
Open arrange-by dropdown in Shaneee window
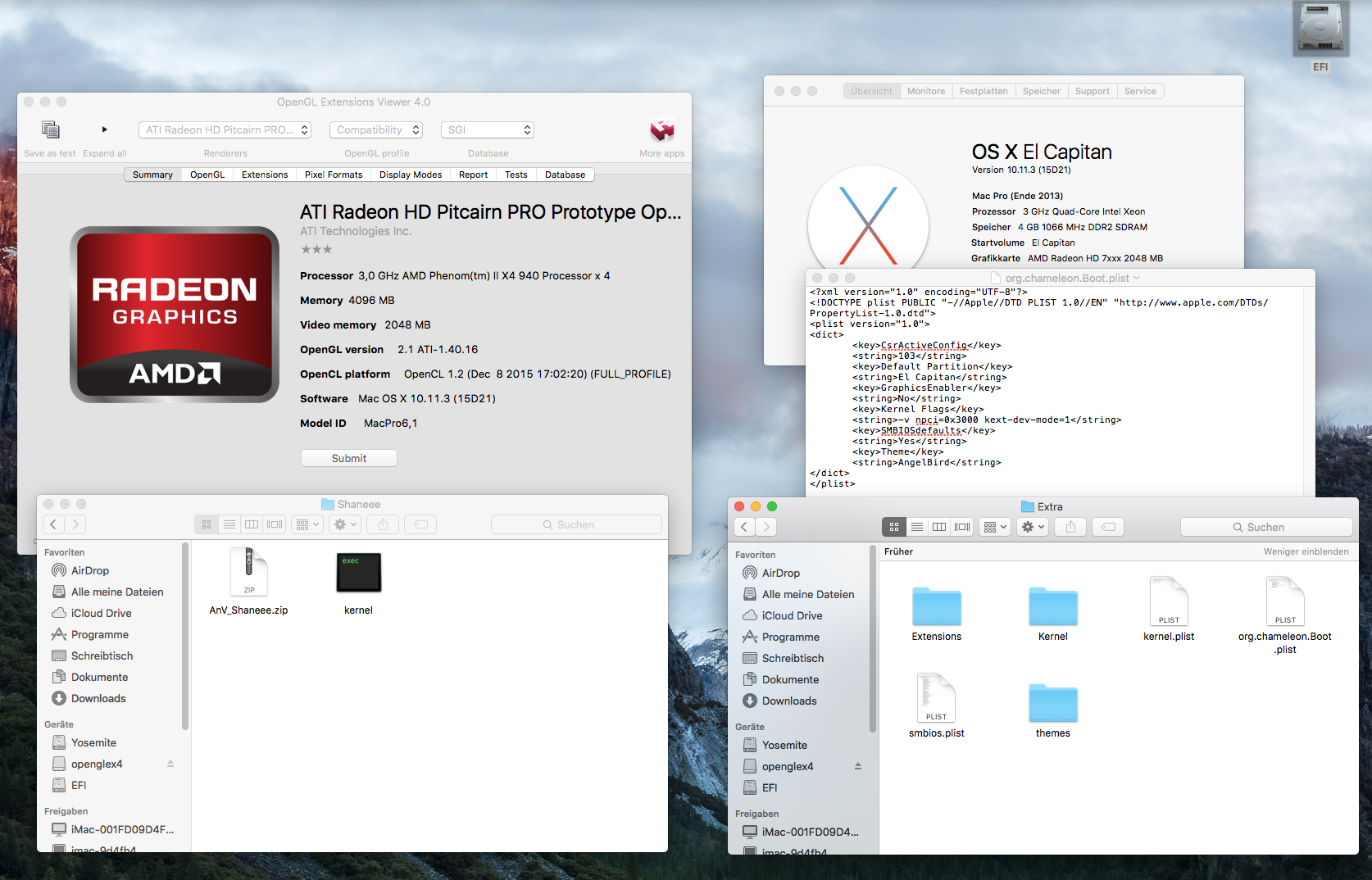(x=307, y=524)
